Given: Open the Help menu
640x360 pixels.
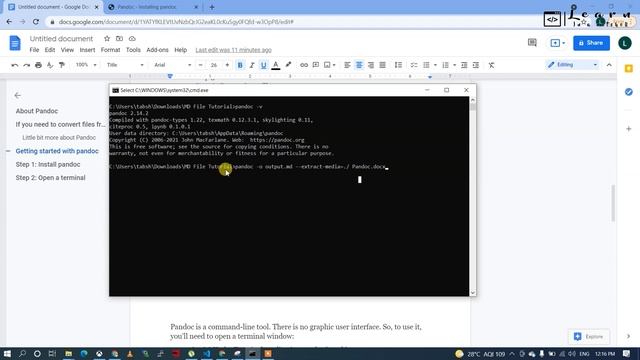Looking at the screenshot, I should coord(180,50).
